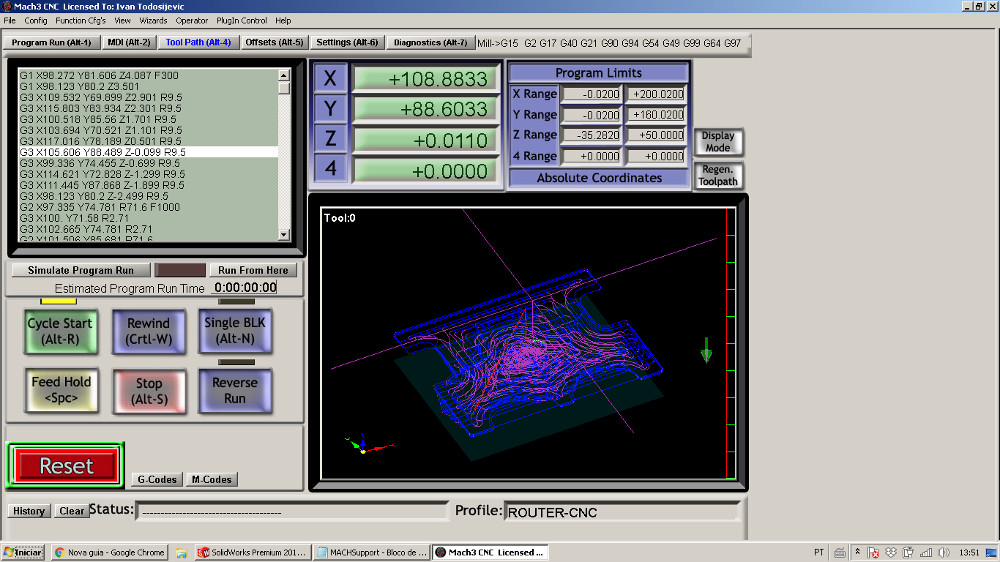Switch to Google Chrome Nova guia taskbar item
The image size is (1000, 562).
click(x=110, y=552)
